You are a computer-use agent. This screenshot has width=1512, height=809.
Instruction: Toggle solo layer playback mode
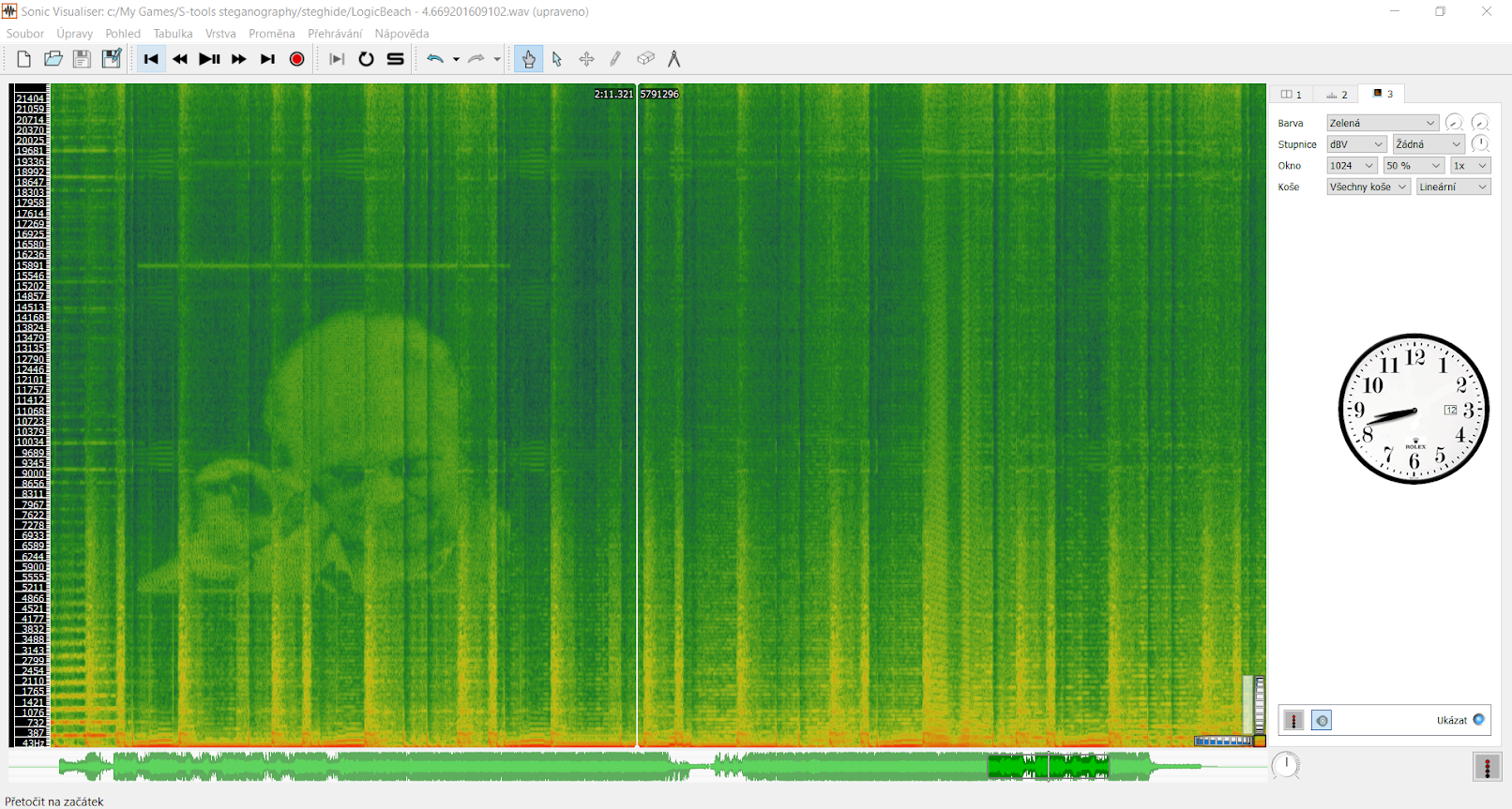click(396, 59)
